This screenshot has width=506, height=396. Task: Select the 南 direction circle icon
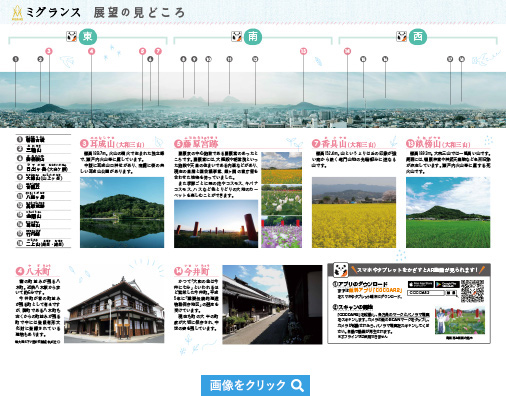(x=253, y=36)
